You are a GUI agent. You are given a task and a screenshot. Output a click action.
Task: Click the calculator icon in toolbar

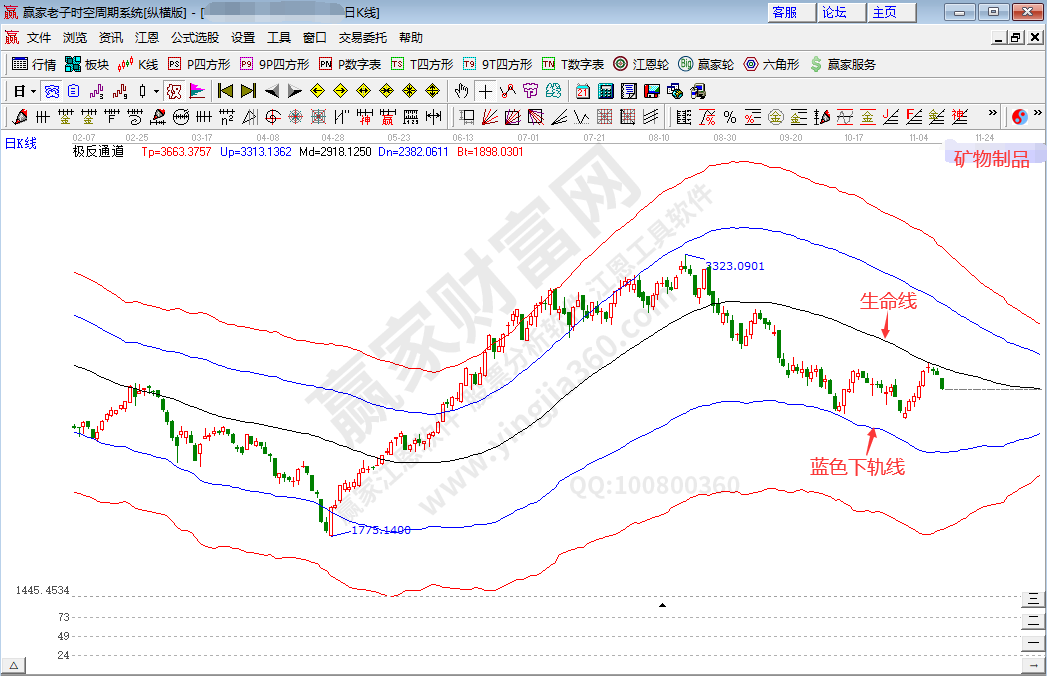[605, 91]
